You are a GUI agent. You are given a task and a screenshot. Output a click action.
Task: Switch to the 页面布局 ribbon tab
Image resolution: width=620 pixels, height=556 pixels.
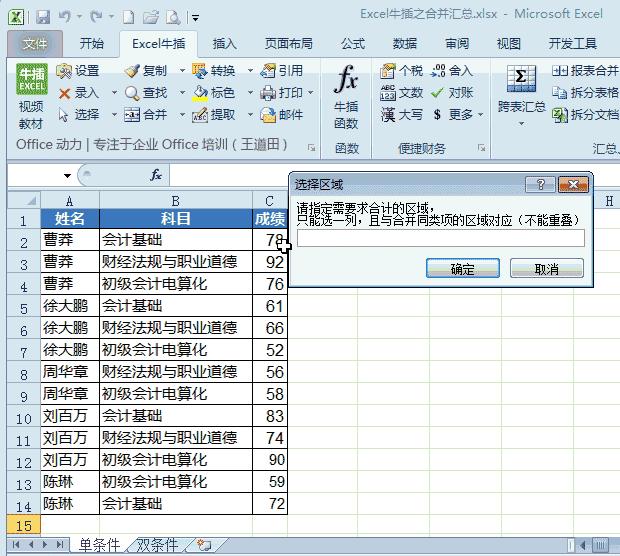tap(289, 43)
